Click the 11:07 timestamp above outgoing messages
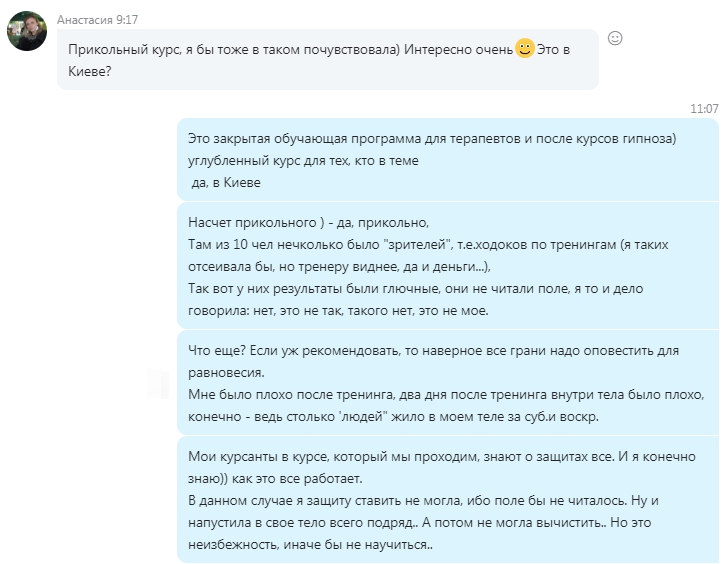 coord(704,108)
